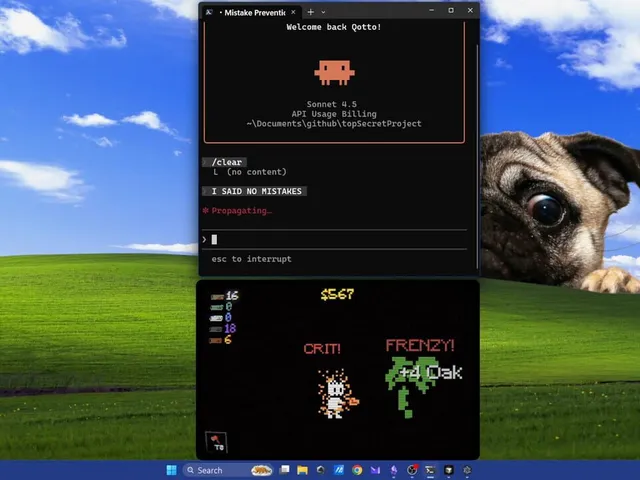Click the topSecretProject path text
The image size is (640, 480).
334,124
